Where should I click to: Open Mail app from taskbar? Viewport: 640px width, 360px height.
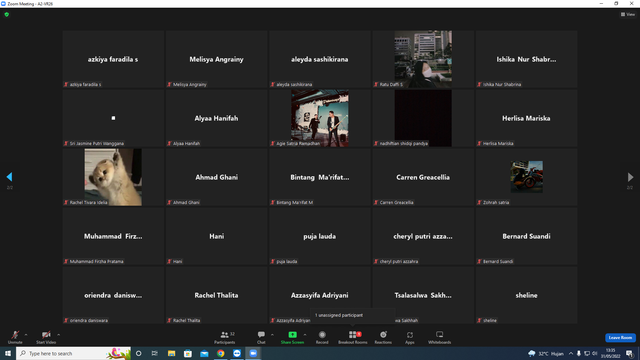coord(204,353)
